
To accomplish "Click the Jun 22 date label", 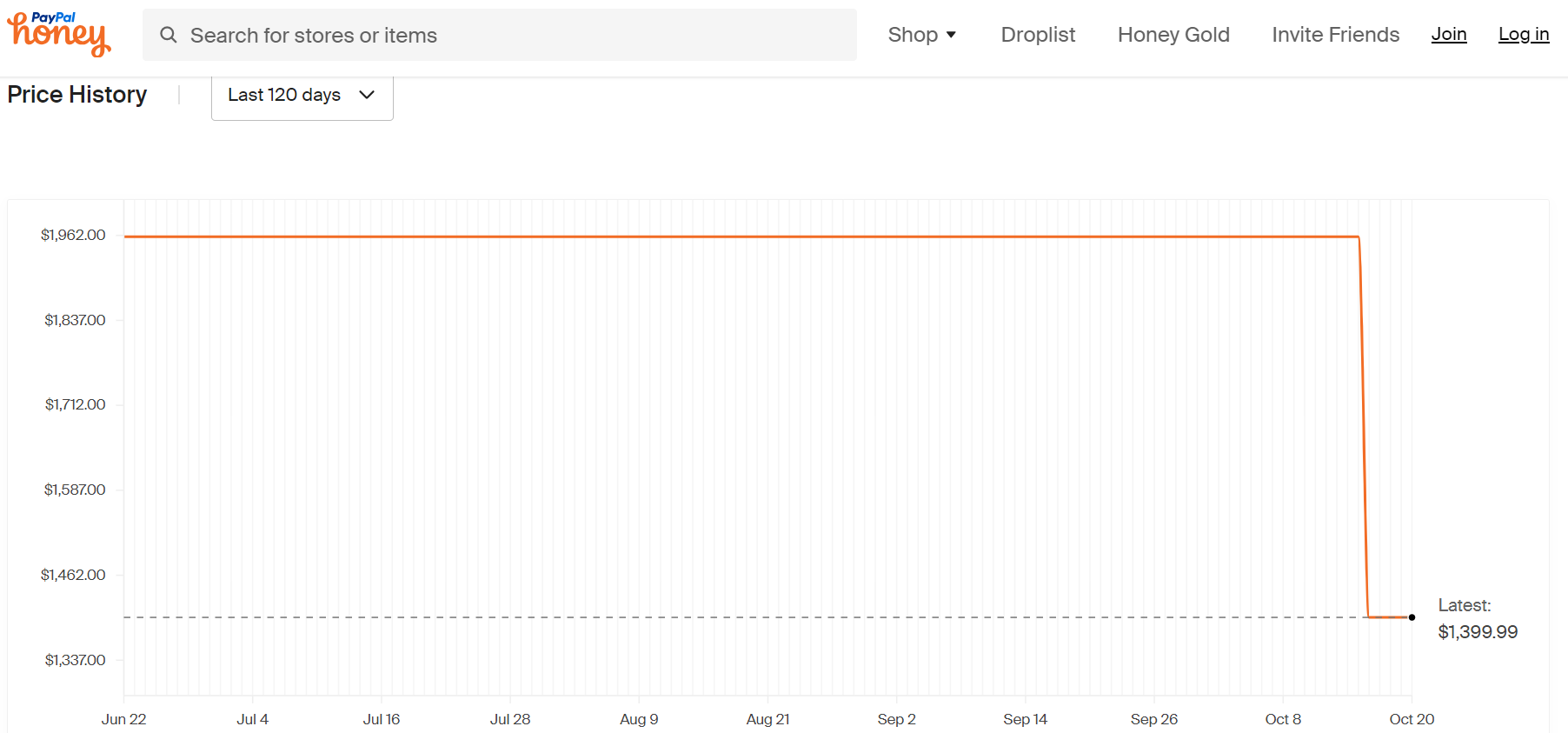I will 123,719.
